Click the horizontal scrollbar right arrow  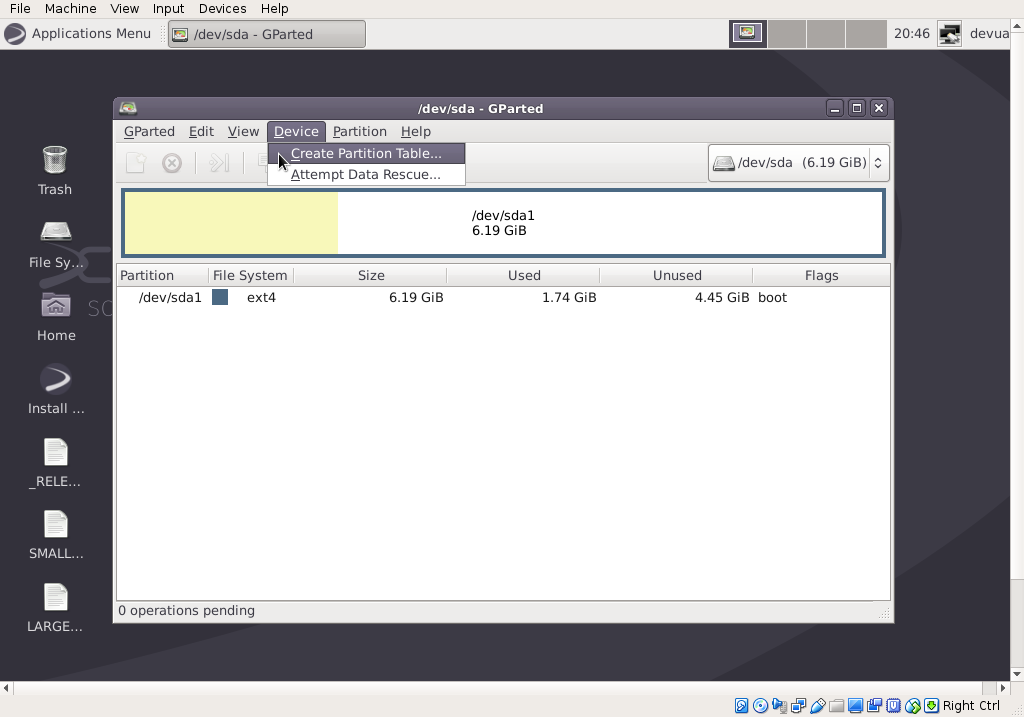click(x=1003, y=688)
